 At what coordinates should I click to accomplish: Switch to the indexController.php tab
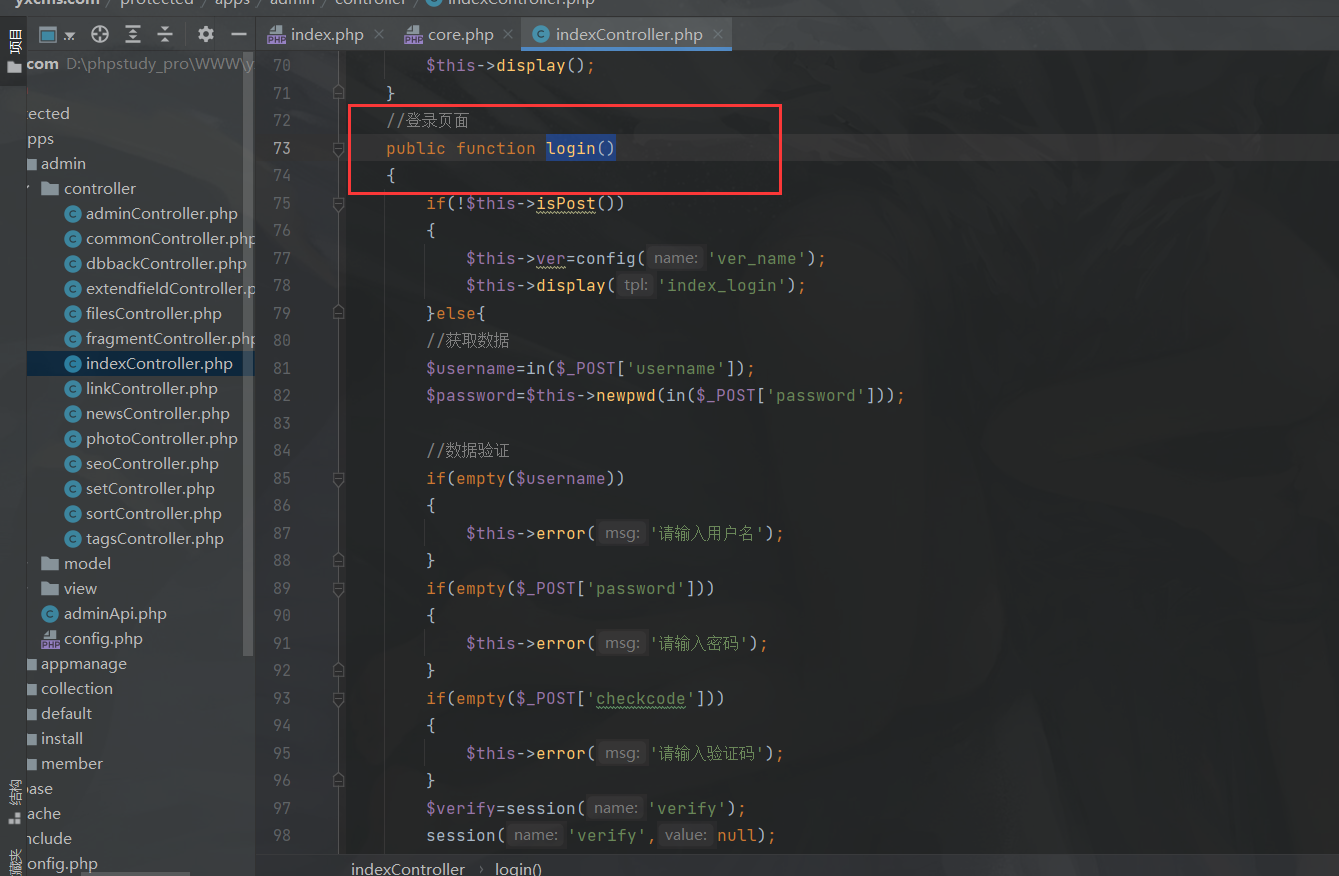(x=628, y=34)
